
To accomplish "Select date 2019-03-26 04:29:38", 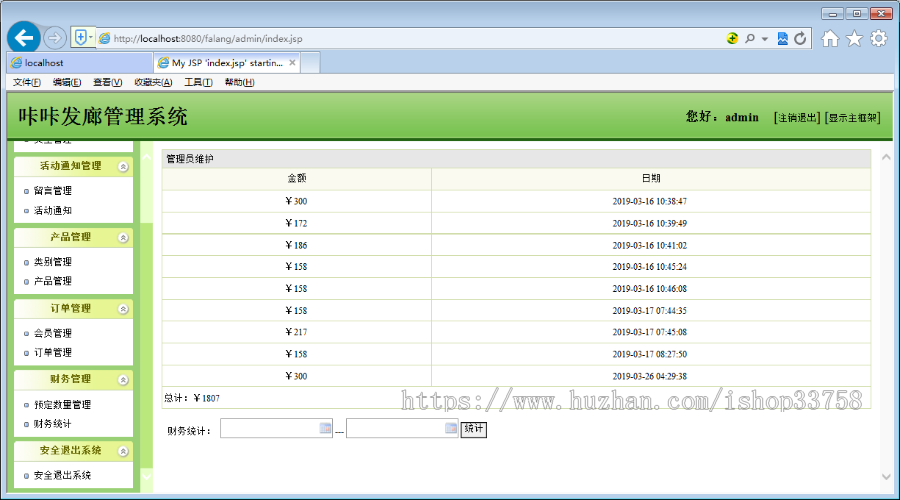I will pyautogui.click(x=650, y=377).
